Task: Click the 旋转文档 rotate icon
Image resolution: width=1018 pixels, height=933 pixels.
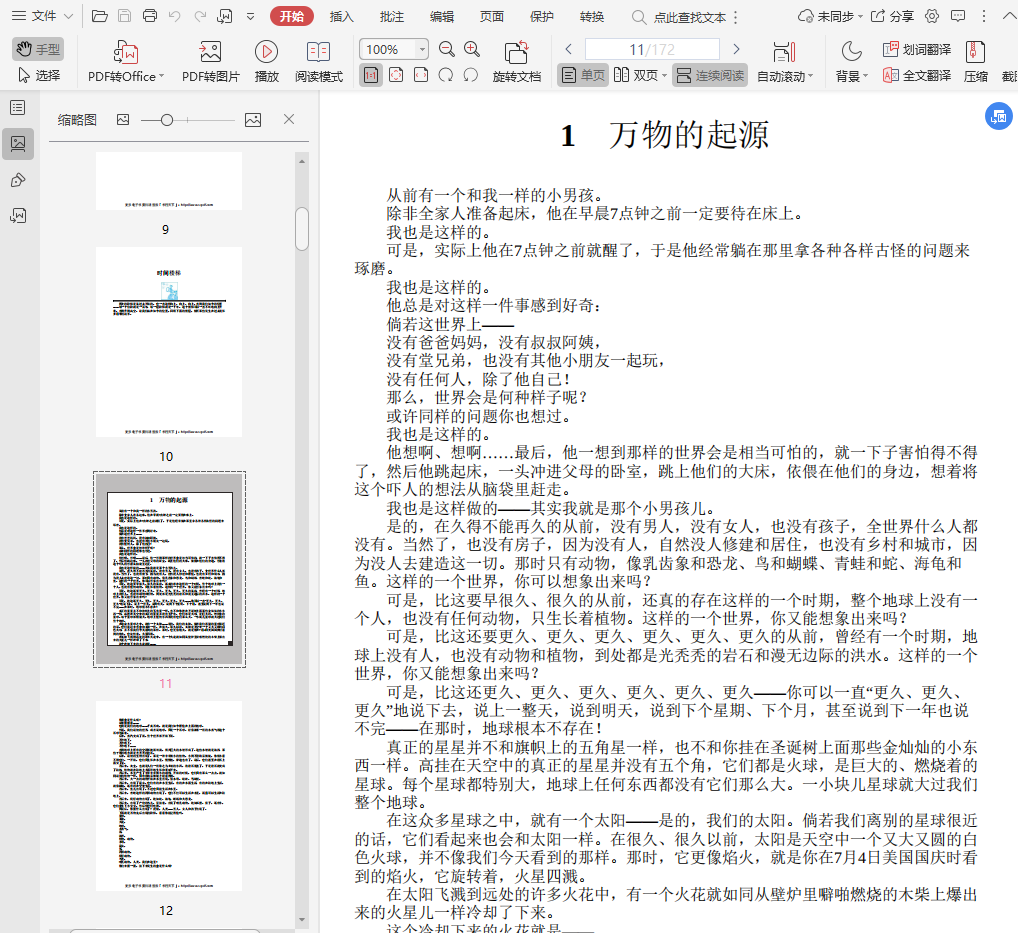Action: [516, 52]
